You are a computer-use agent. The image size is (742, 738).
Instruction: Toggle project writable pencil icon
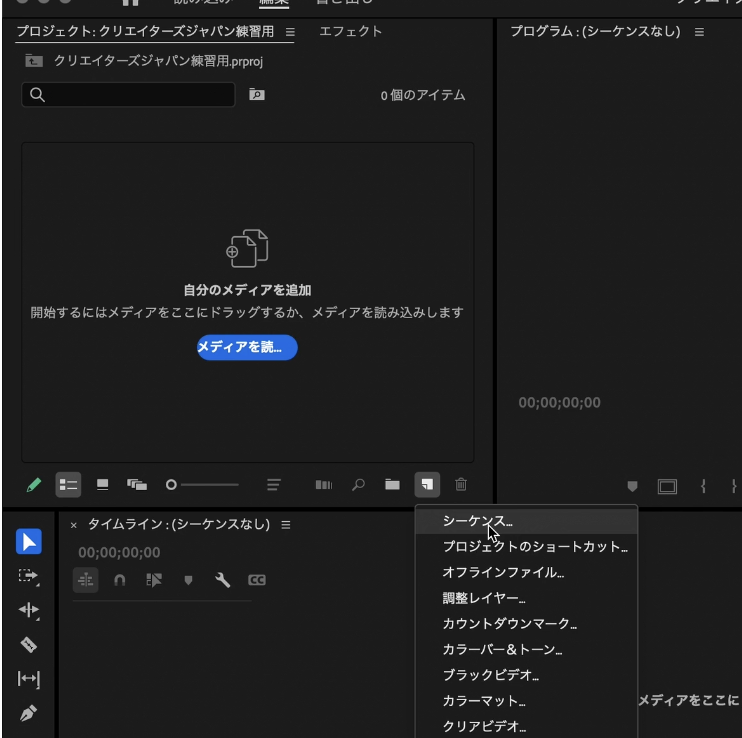[x=34, y=484]
